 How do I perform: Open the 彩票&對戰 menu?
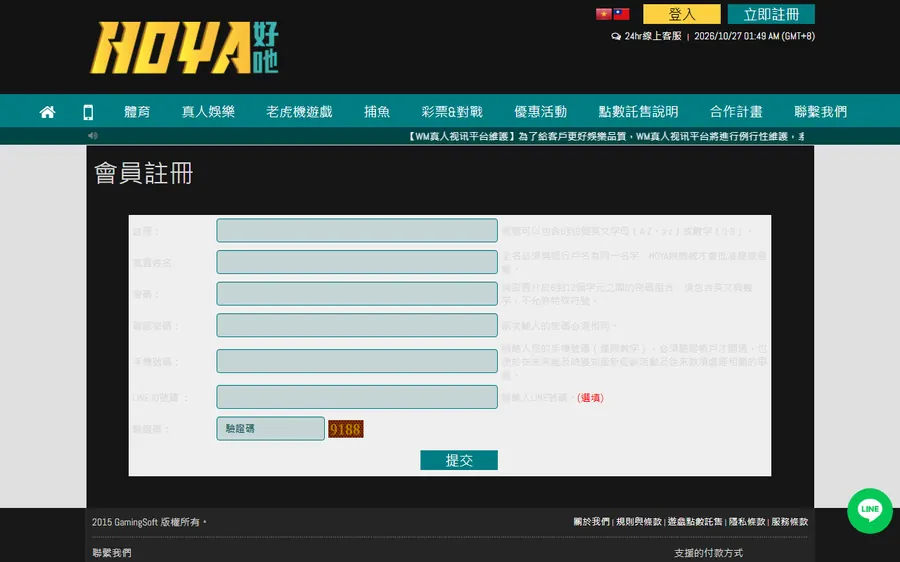452,112
